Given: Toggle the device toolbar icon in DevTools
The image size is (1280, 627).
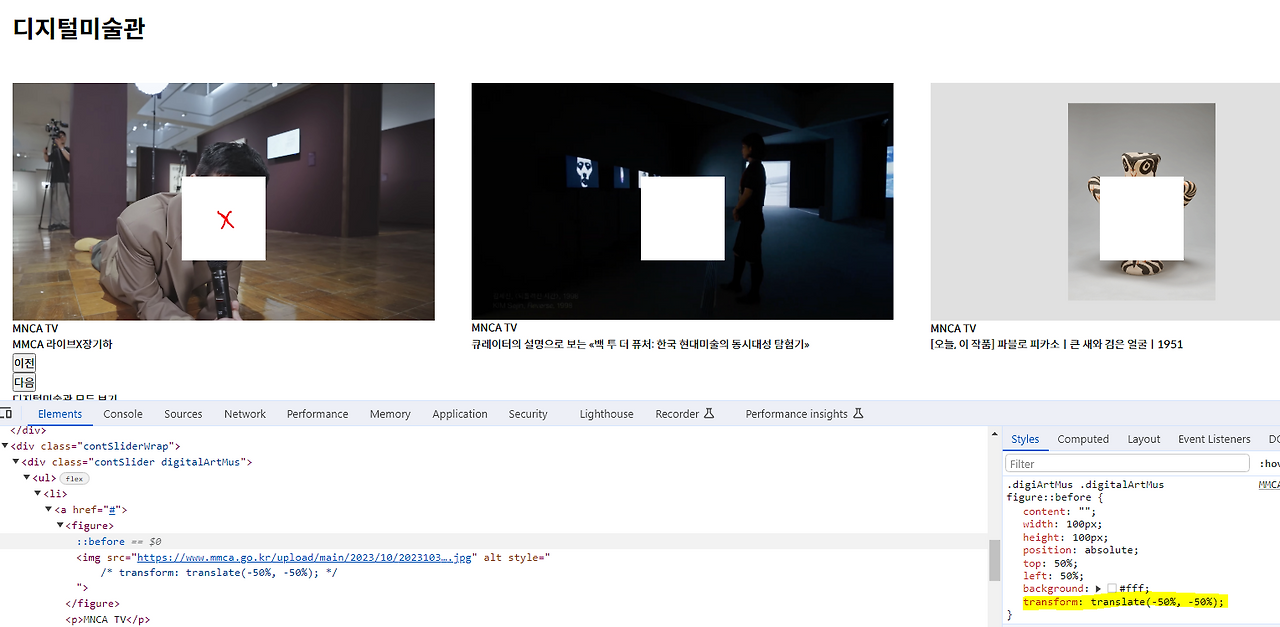Looking at the screenshot, I should click(x=6, y=414).
